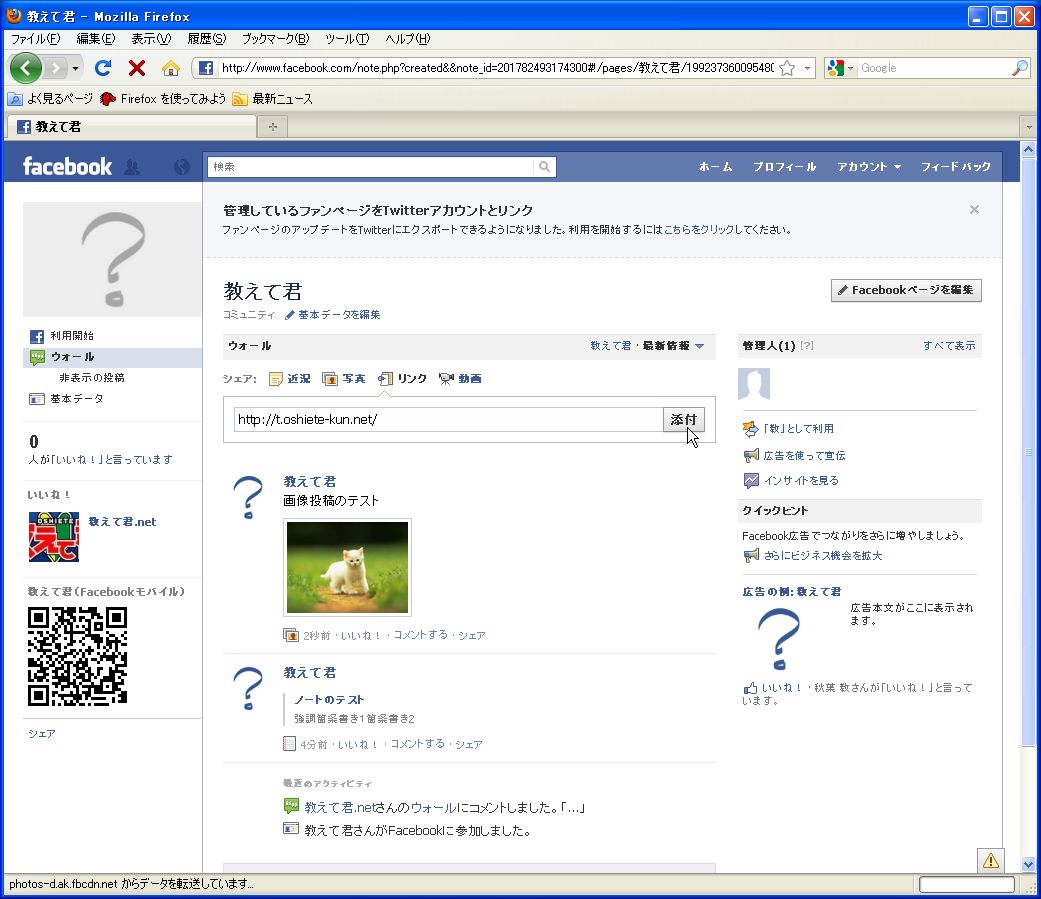
Task: Open the Facebook notifications globe icon
Action: pyautogui.click(x=181, y=167)
